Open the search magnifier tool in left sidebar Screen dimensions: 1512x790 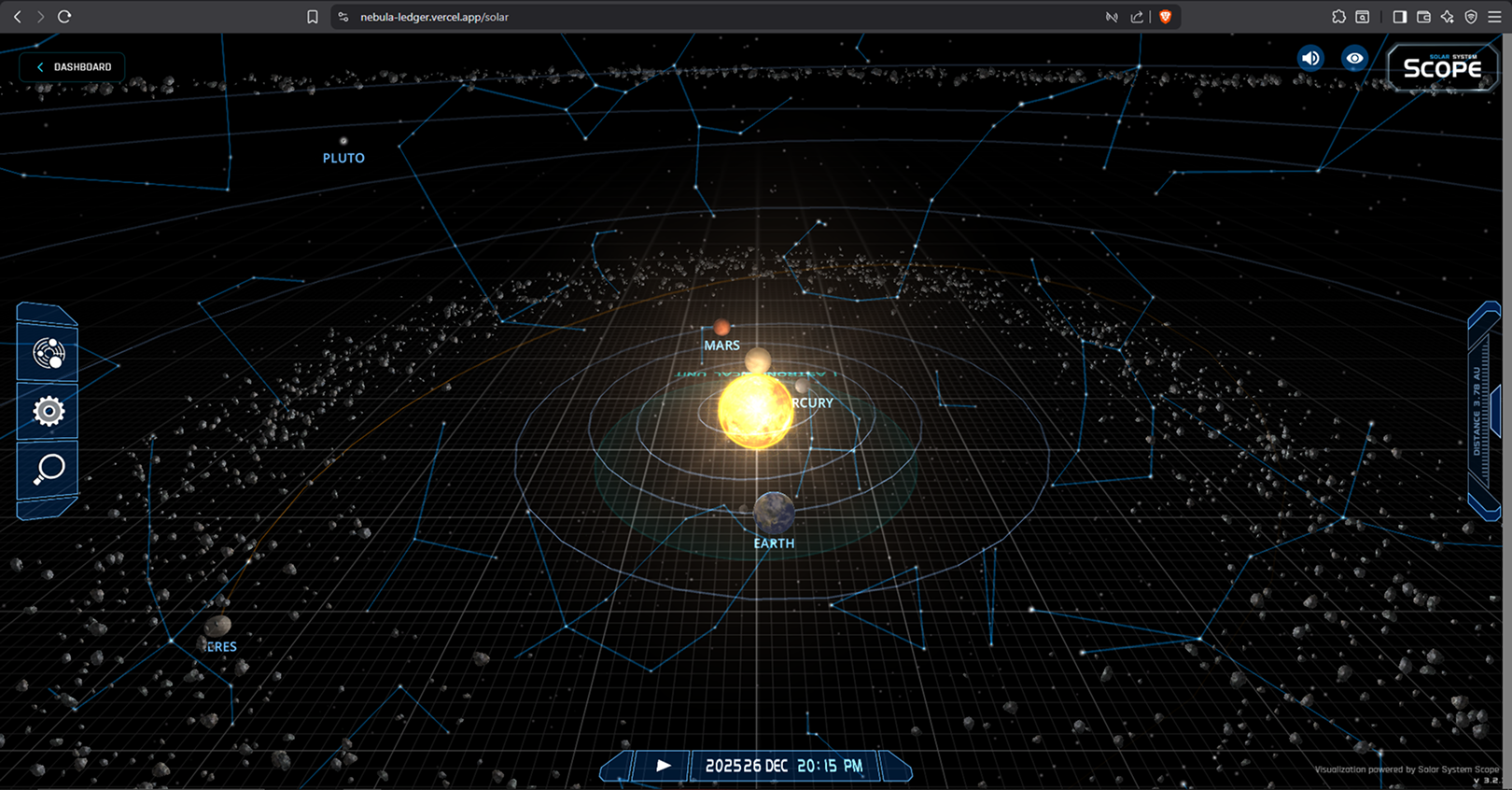(49, 469)
